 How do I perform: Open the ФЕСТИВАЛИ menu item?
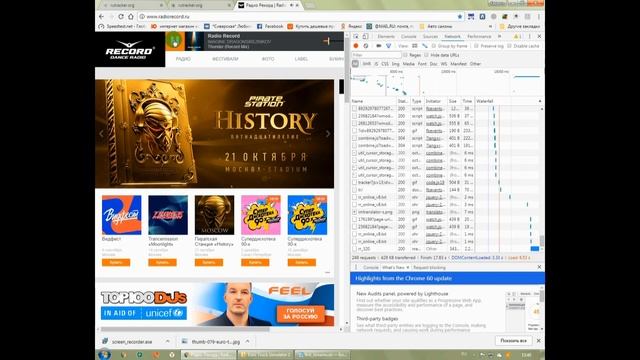click(225, 59)
